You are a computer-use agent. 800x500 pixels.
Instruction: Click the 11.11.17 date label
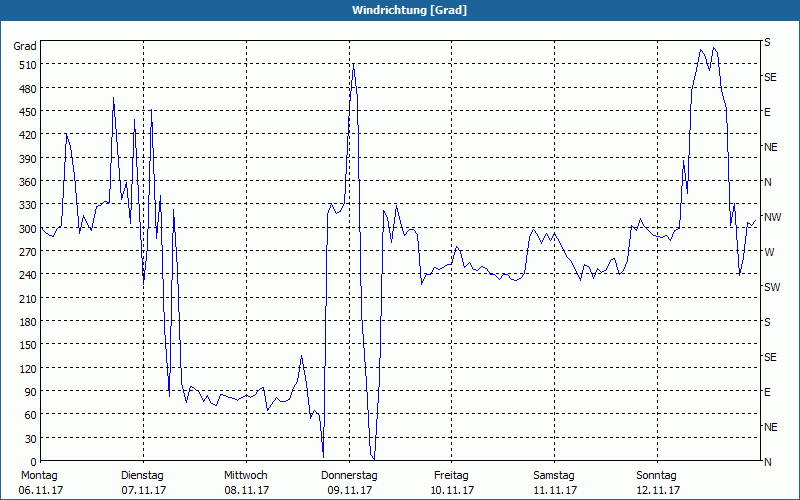pyautogui.click(x=555, y=490)
